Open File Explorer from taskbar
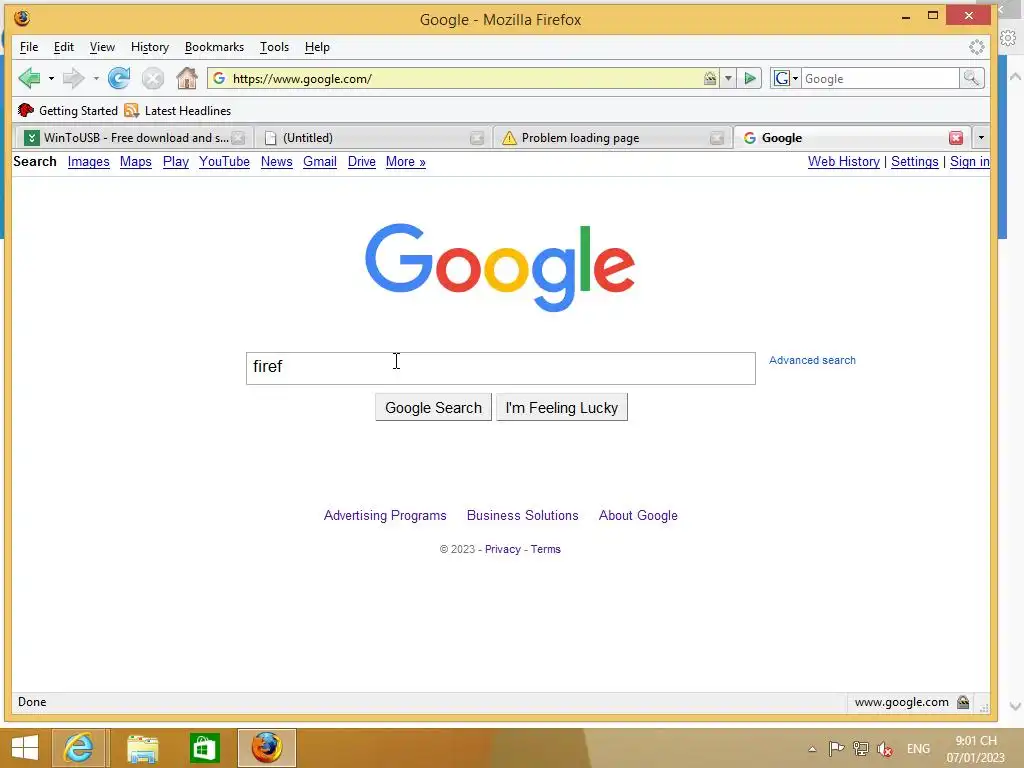Image resolution: width=1024 pixels, height=768 pixels. click(142, 748)
